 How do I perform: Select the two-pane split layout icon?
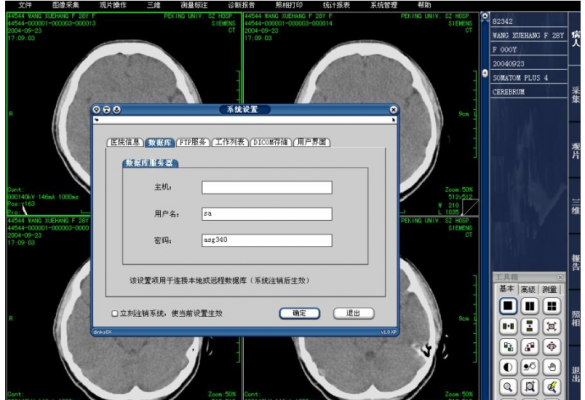pyautogui.click(x=529, y=306)
